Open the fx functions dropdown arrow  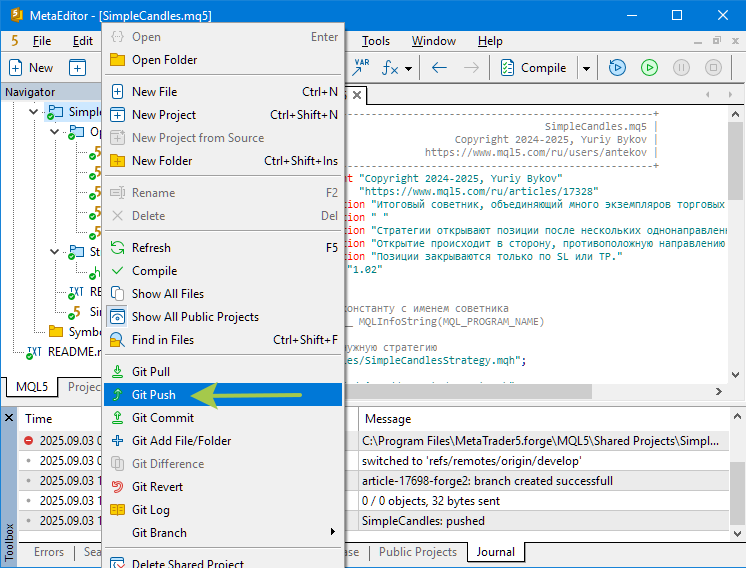[408, 69]
